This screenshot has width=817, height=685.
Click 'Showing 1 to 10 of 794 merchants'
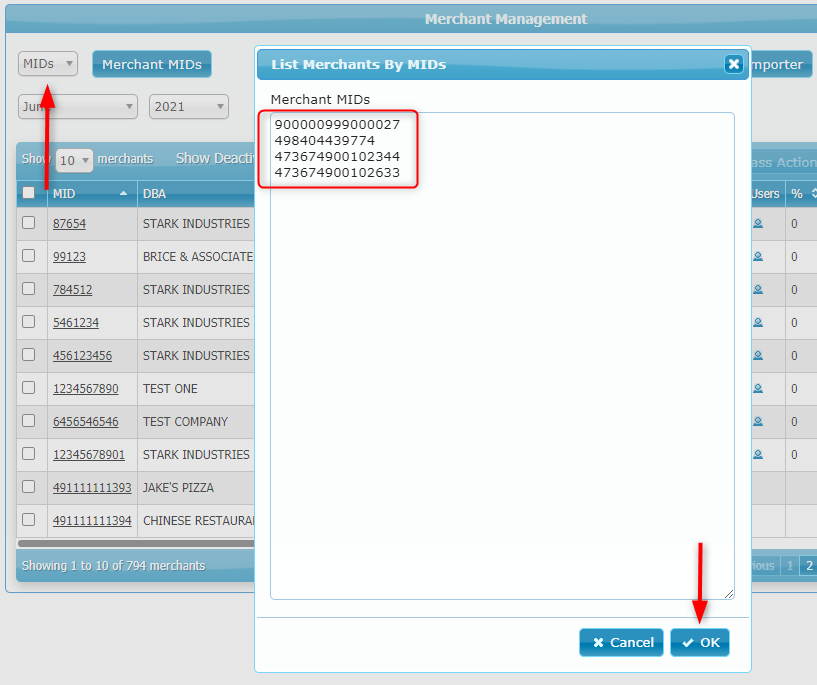114,566
